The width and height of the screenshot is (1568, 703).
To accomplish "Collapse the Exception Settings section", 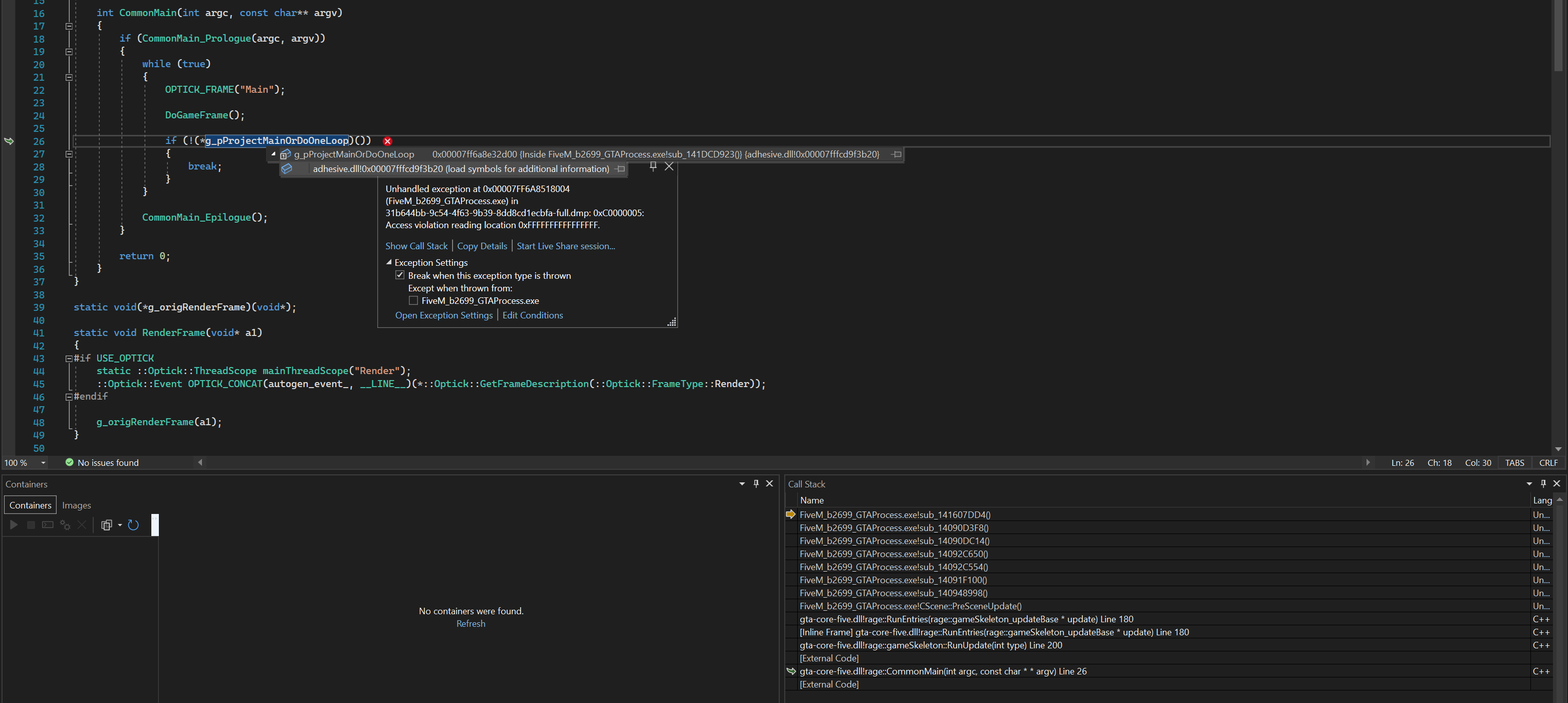I will click(388, 262).
